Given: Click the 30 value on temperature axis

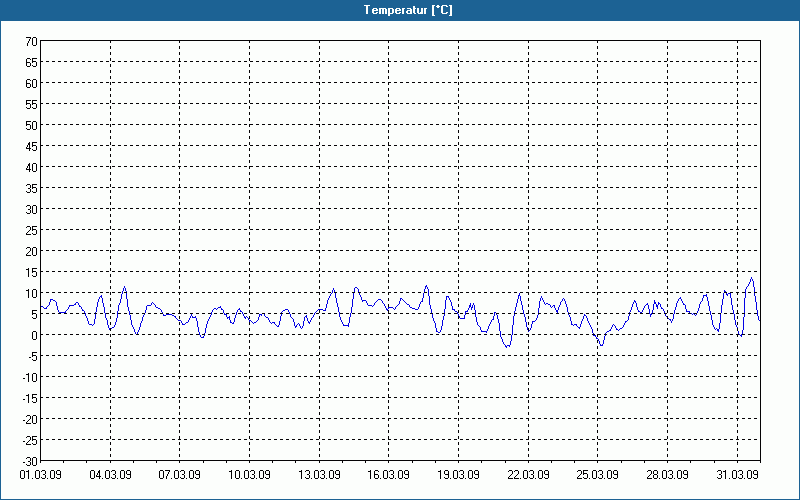Looking at the screenshot, I should [x=32, y=209].
